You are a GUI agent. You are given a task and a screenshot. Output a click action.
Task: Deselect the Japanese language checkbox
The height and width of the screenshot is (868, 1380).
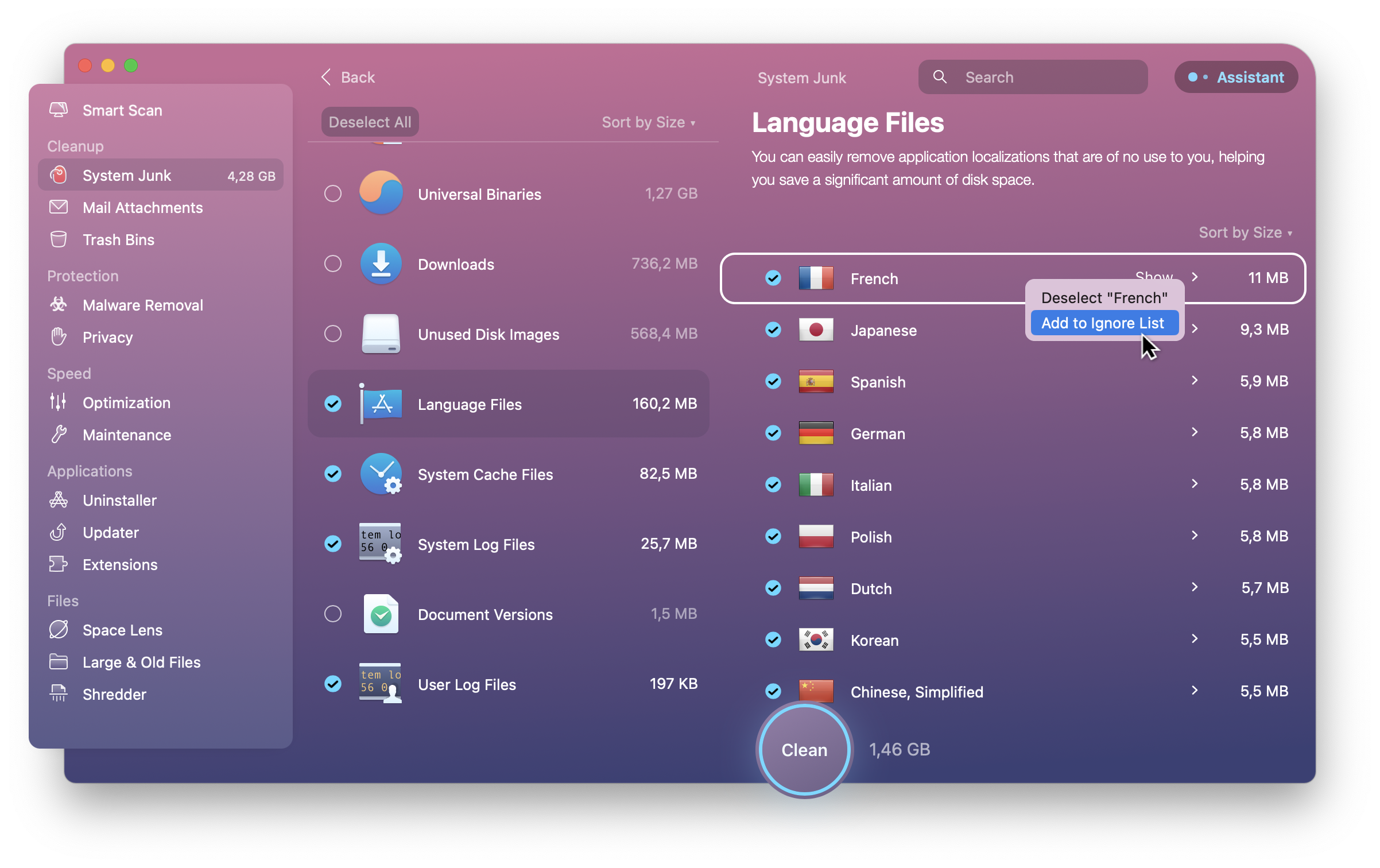771,330
